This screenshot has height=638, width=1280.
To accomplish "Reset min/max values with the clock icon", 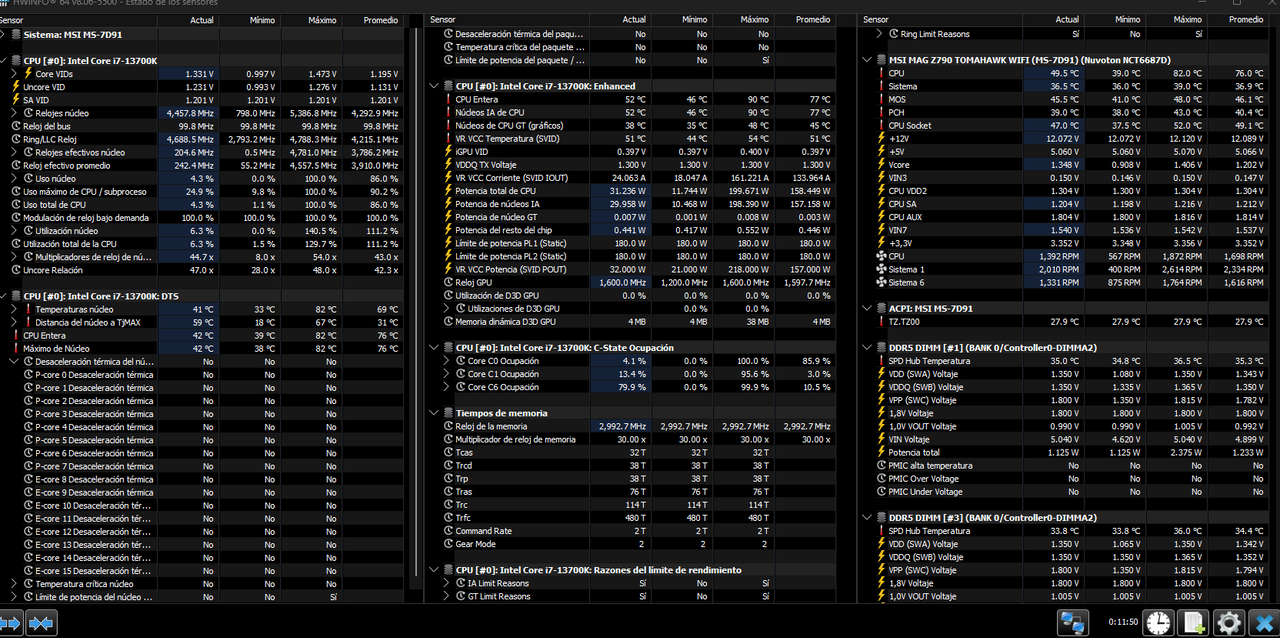I will 1158,623.
